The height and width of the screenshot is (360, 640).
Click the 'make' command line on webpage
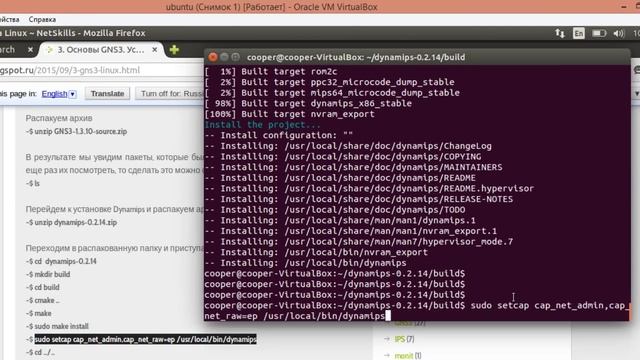(x=39, y=313)
